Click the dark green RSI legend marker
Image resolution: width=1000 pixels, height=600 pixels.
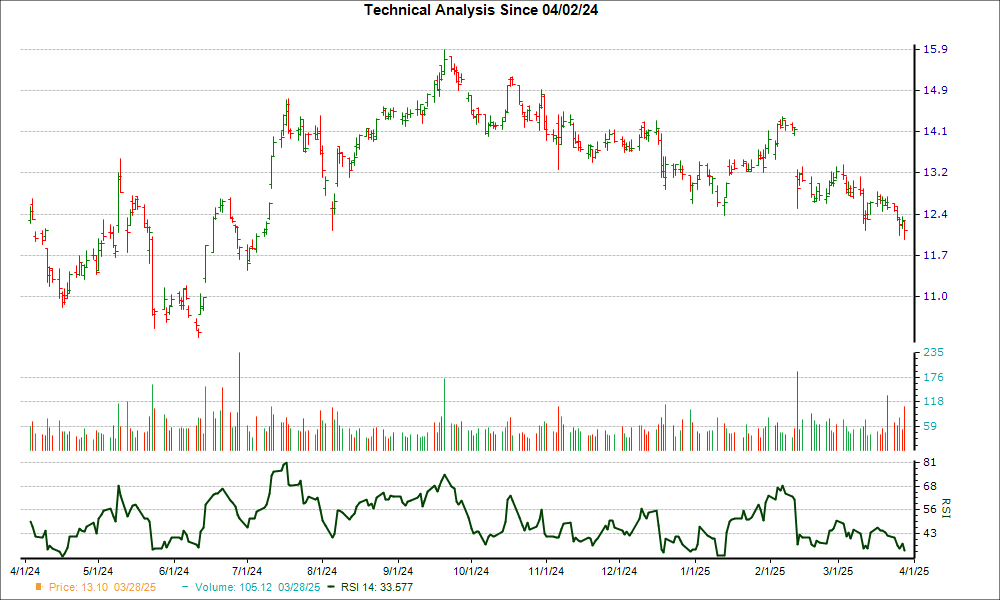click(x=330, y=587)
